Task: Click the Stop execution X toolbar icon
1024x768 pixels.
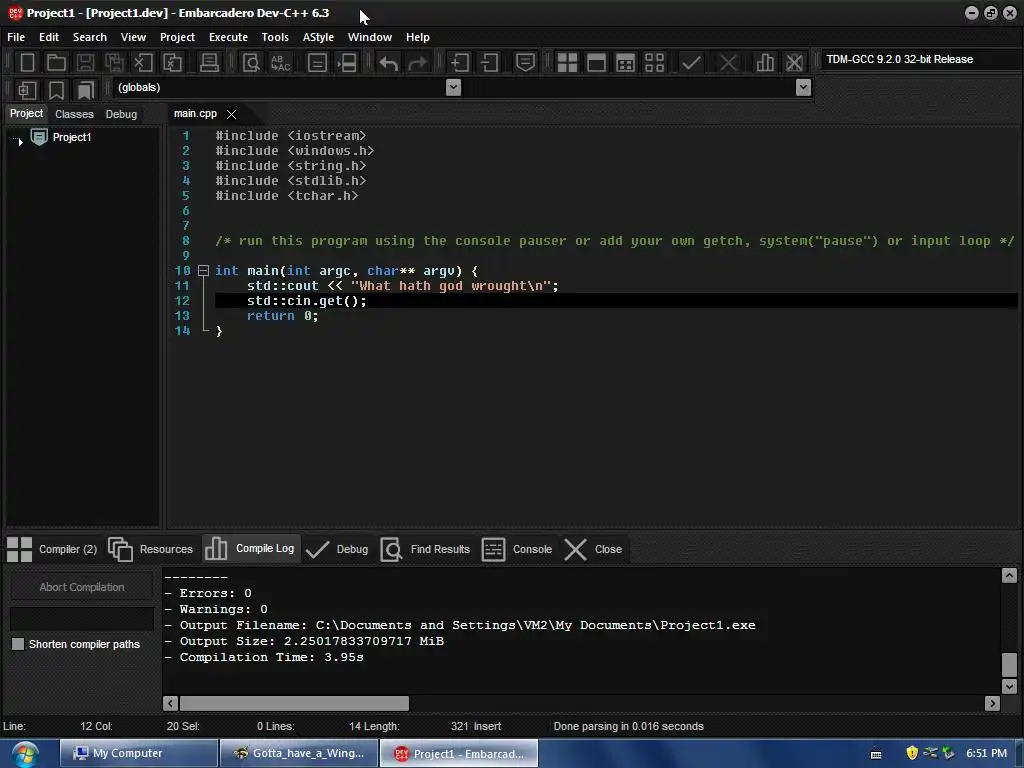Action: point(728,63)
